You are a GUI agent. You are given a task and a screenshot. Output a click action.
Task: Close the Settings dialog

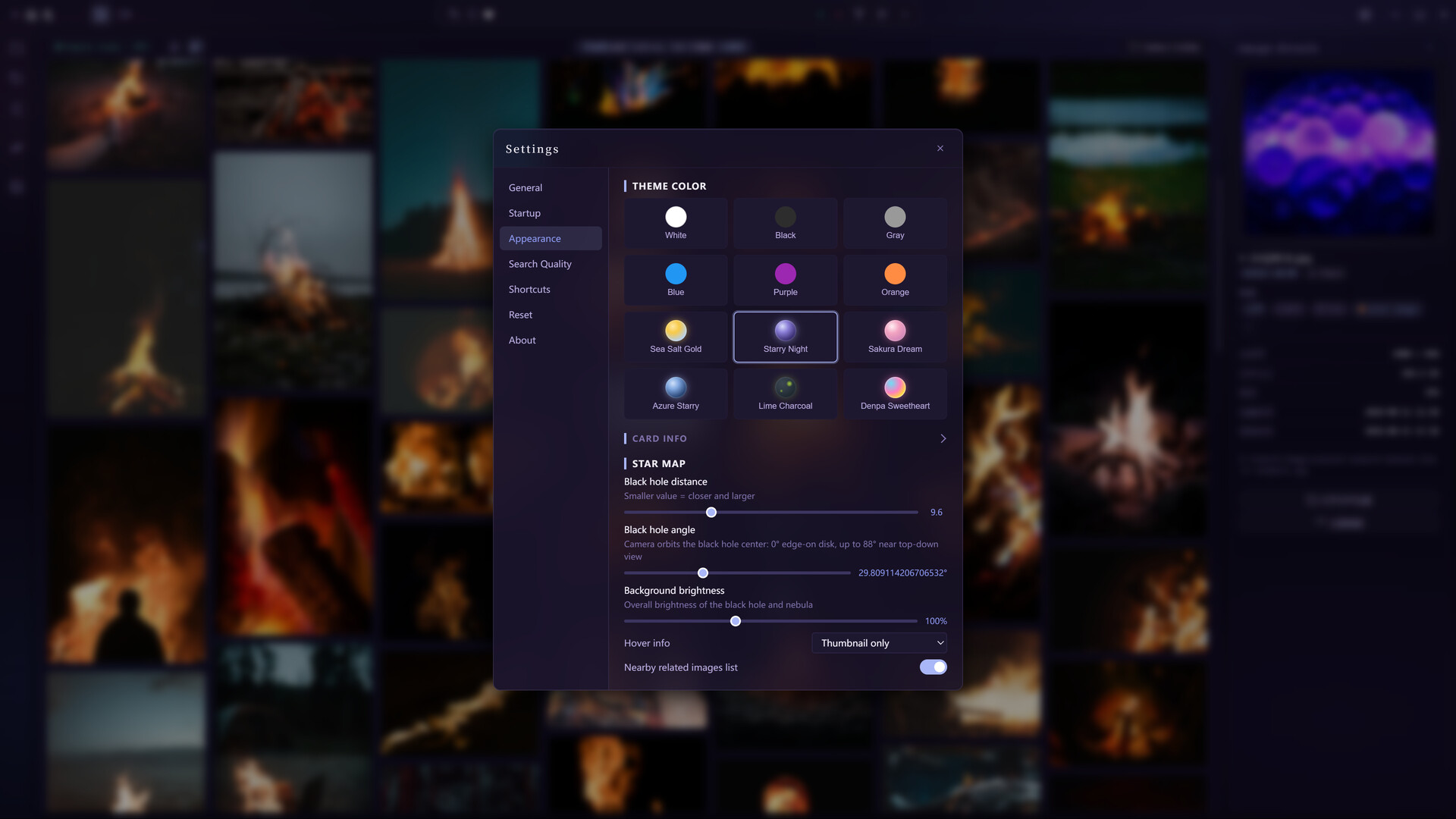[940, 149]
